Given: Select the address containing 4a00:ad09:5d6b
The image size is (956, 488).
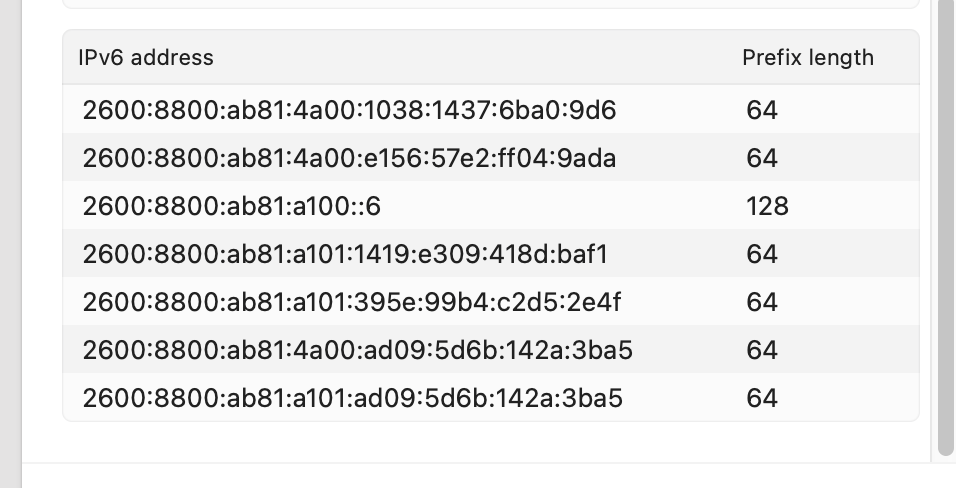Looking at the screenshot, I should click(357, 350).
